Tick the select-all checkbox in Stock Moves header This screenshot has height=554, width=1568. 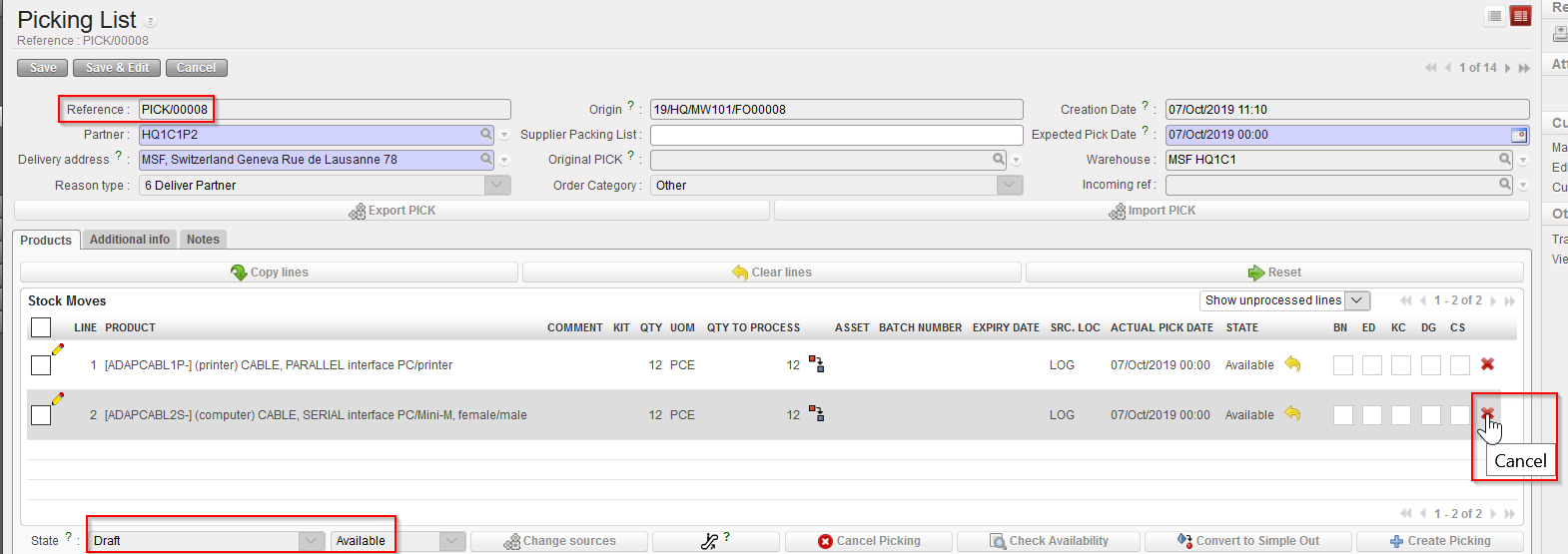click(41, 327)
